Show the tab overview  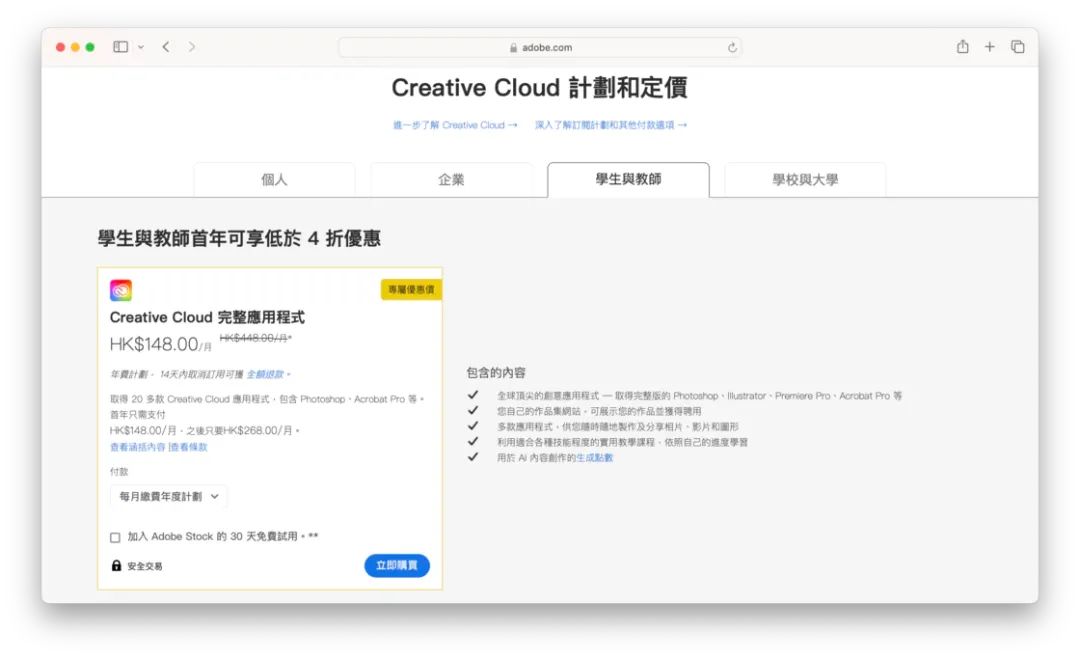tap(1017, 47)
